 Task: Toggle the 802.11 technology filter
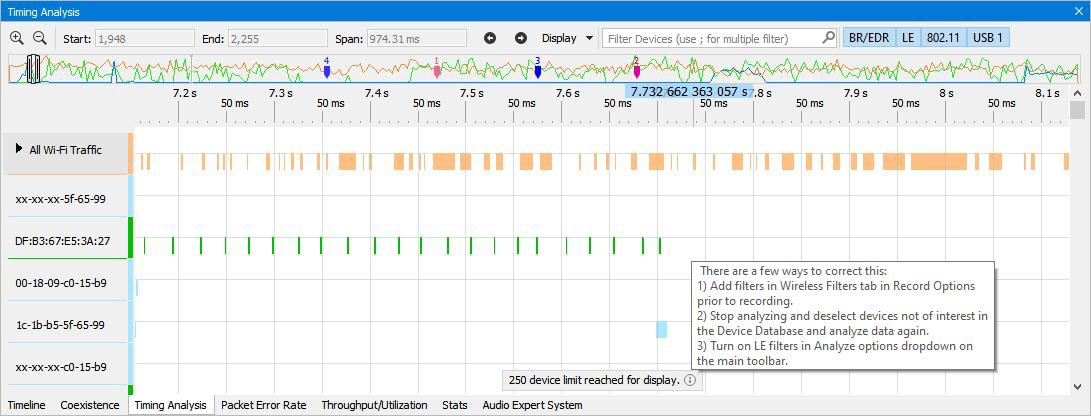[943, 38]
